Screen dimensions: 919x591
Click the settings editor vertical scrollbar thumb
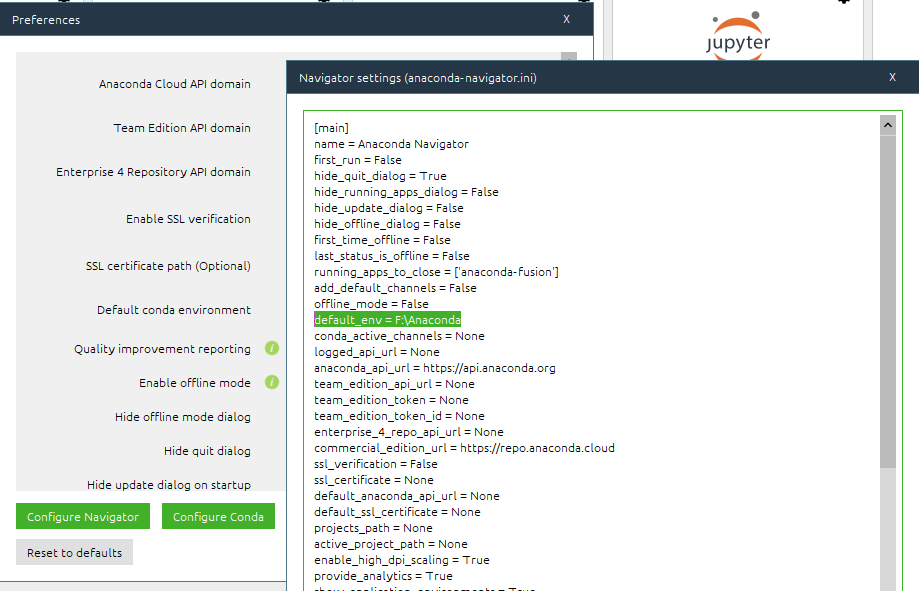[887, 302]
